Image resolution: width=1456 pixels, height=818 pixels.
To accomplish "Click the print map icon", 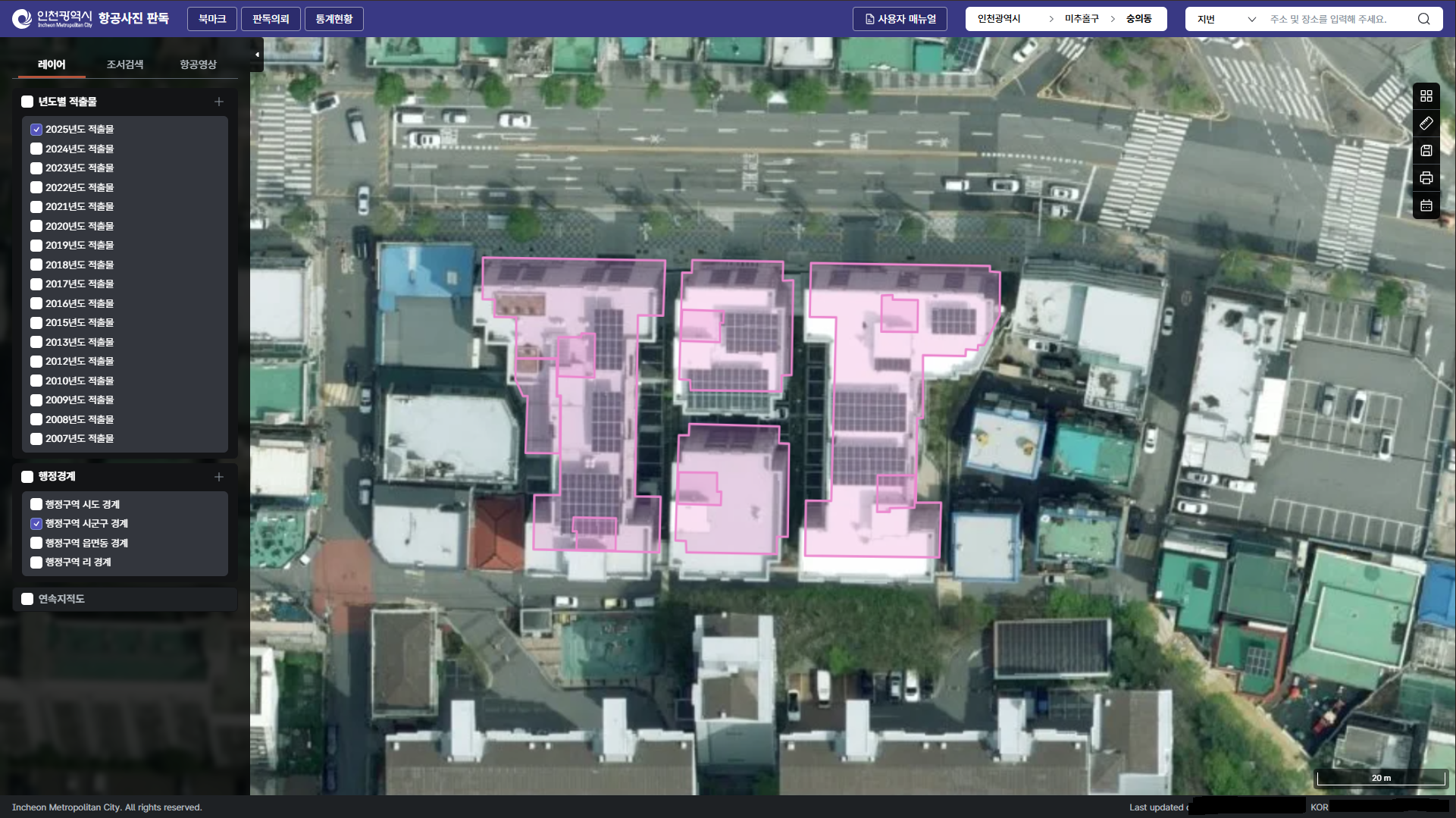I will coord(1426,178).
